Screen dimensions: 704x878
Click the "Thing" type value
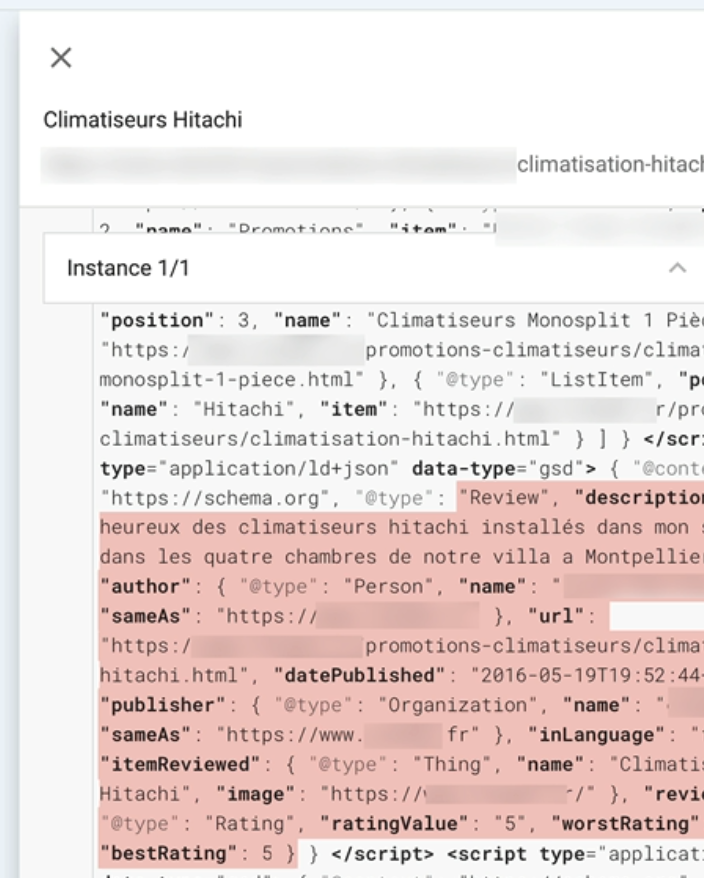coord(452,765)
